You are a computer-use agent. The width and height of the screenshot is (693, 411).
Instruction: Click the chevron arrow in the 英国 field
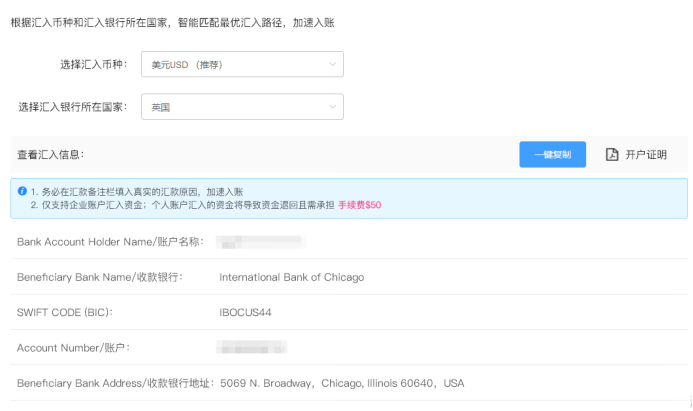pos(332,107)
